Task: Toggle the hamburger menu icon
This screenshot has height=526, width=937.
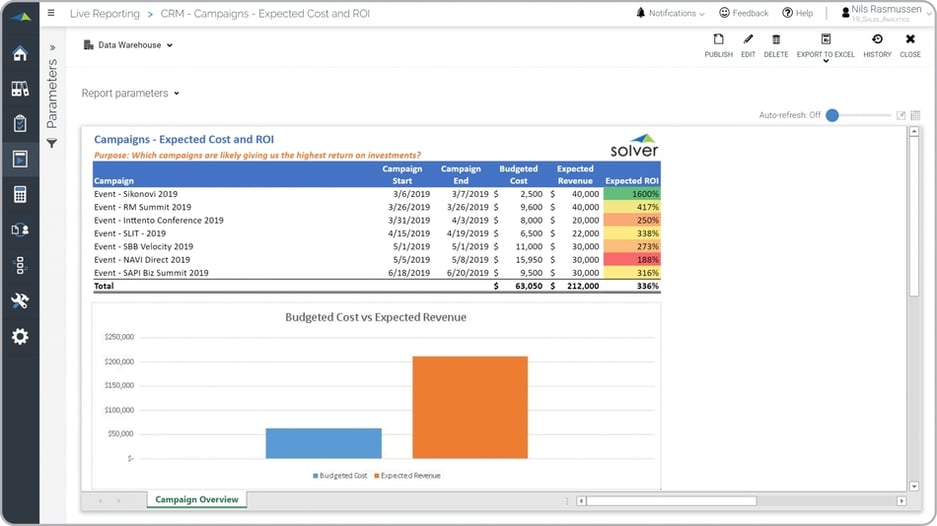Action: click(x=52, y=13)
